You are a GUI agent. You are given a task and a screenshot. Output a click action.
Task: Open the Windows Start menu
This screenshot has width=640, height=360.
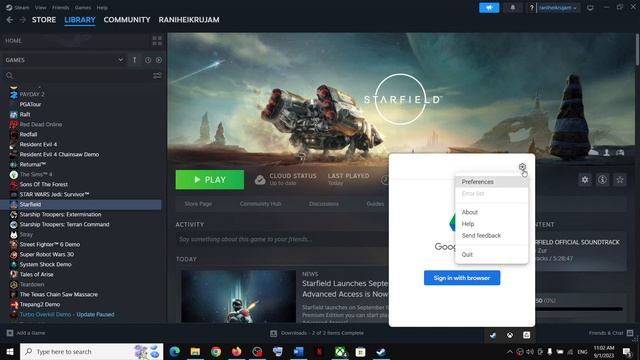[10, 351]
